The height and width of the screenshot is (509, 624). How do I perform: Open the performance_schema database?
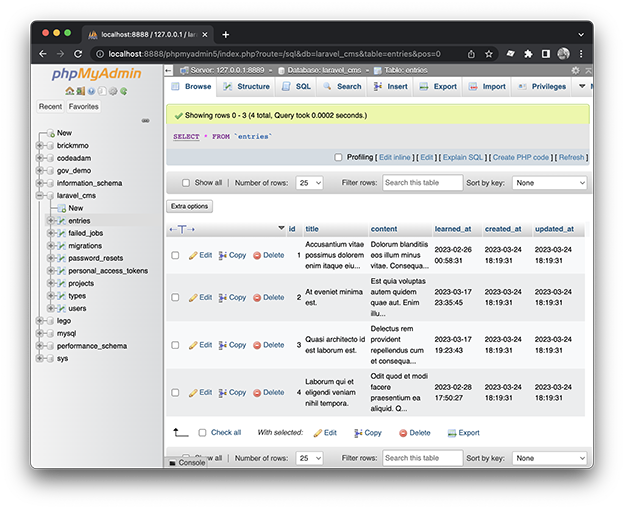pos(92,346)
